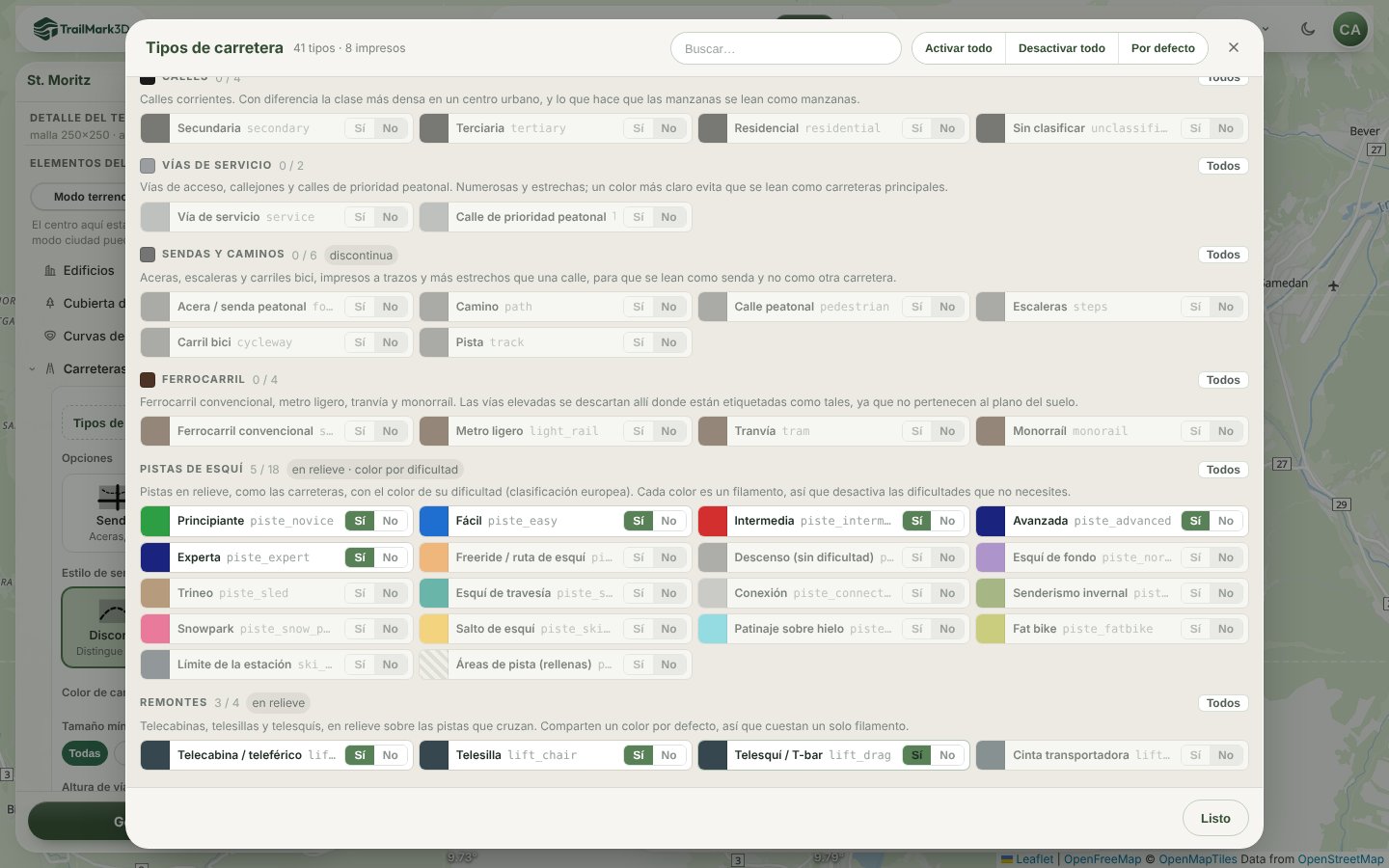Click Todos for Vías de servicio
1389x868 pixels.
(x=1223, y=166)
